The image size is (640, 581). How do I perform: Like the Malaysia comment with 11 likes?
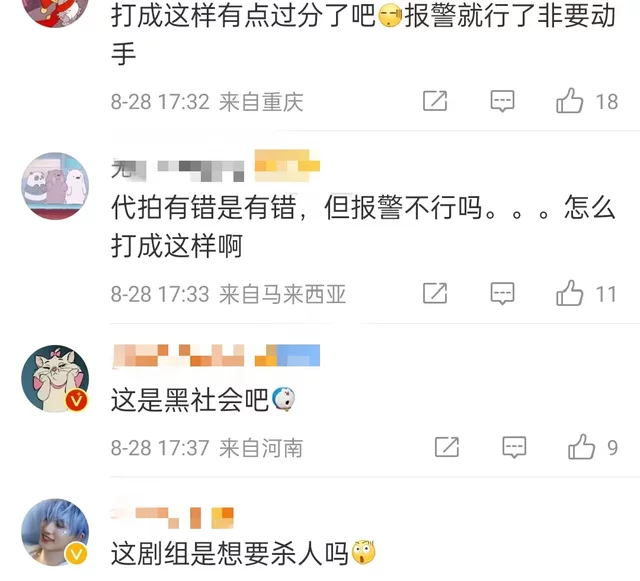click(569, 293)
